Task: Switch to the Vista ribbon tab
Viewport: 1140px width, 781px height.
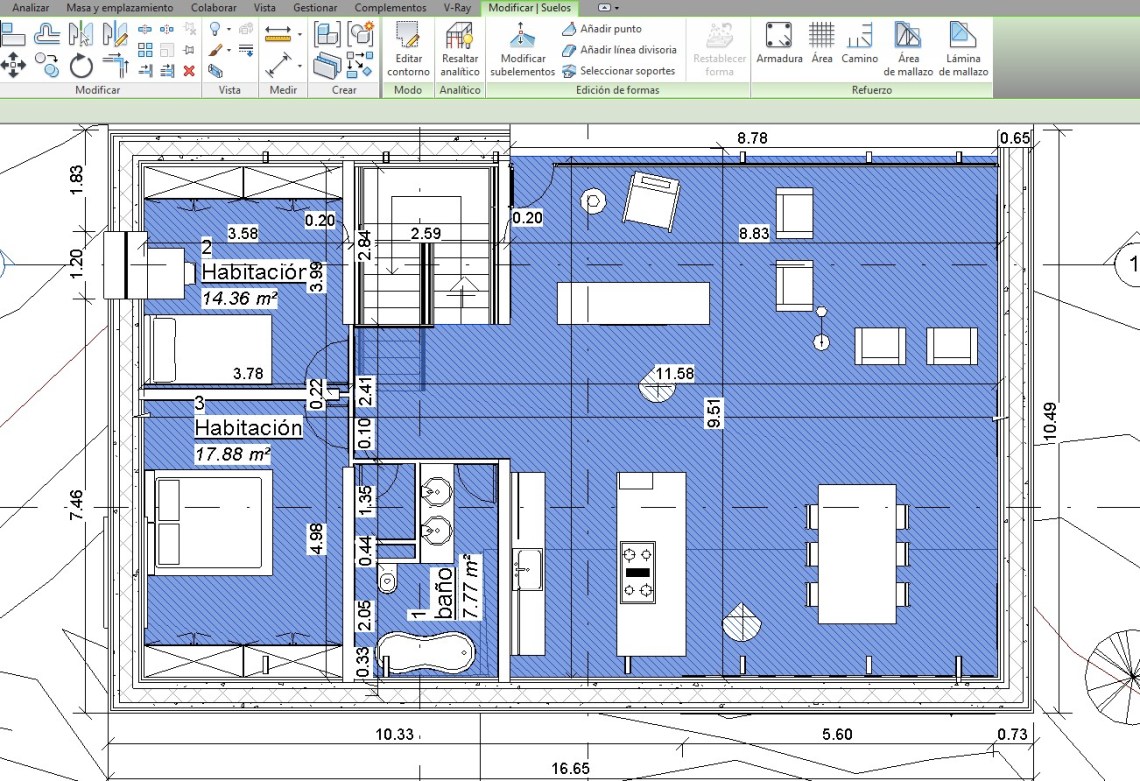Action: 265,7
